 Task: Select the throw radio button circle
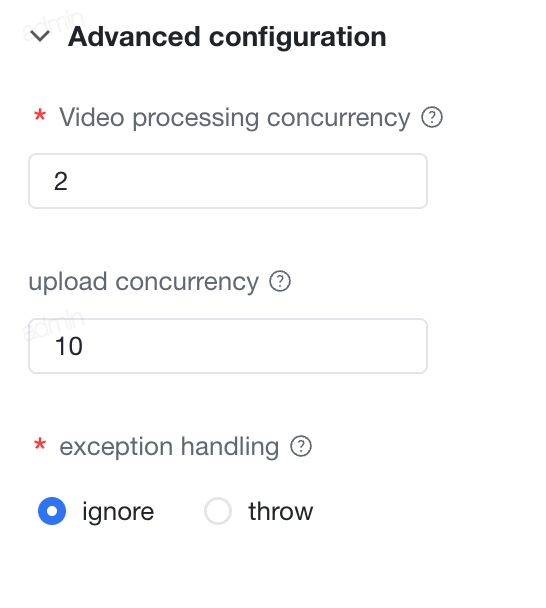218,511
